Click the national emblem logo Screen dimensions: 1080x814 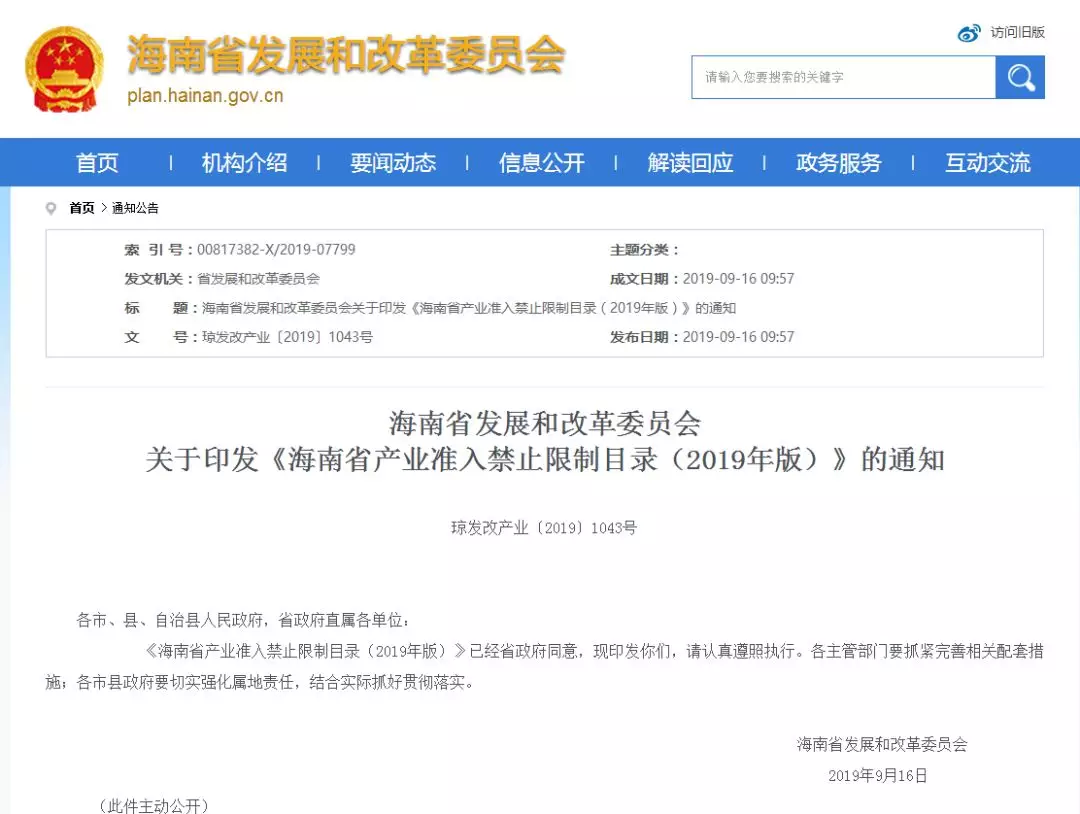[x=64, y=68]
